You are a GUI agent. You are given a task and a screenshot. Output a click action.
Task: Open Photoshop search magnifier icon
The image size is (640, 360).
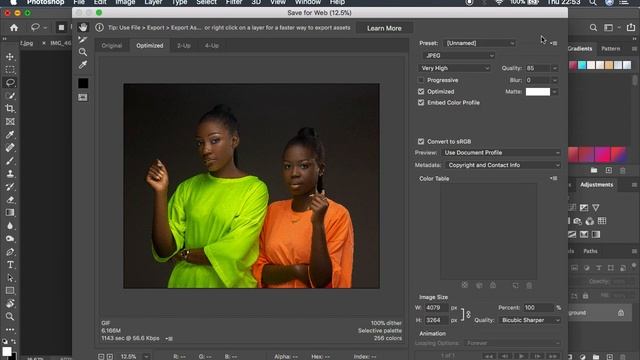(x=593, y=28)
